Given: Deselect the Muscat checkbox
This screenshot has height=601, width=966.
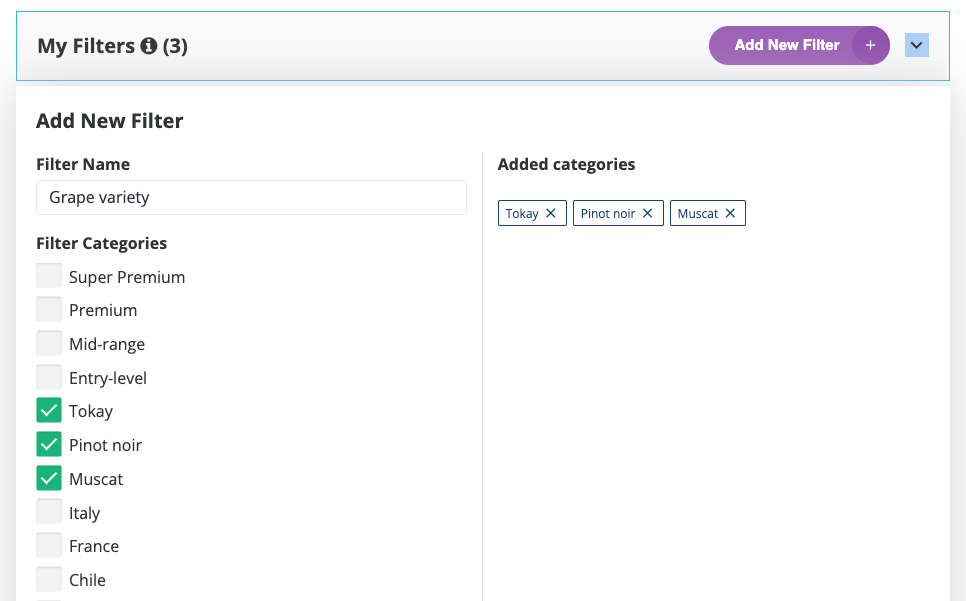Looking at the screenshot, I should [49, 478].
